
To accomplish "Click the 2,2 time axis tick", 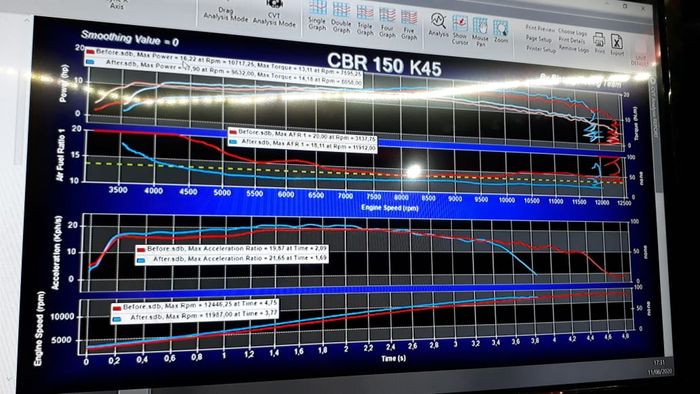I will [369, 347].
